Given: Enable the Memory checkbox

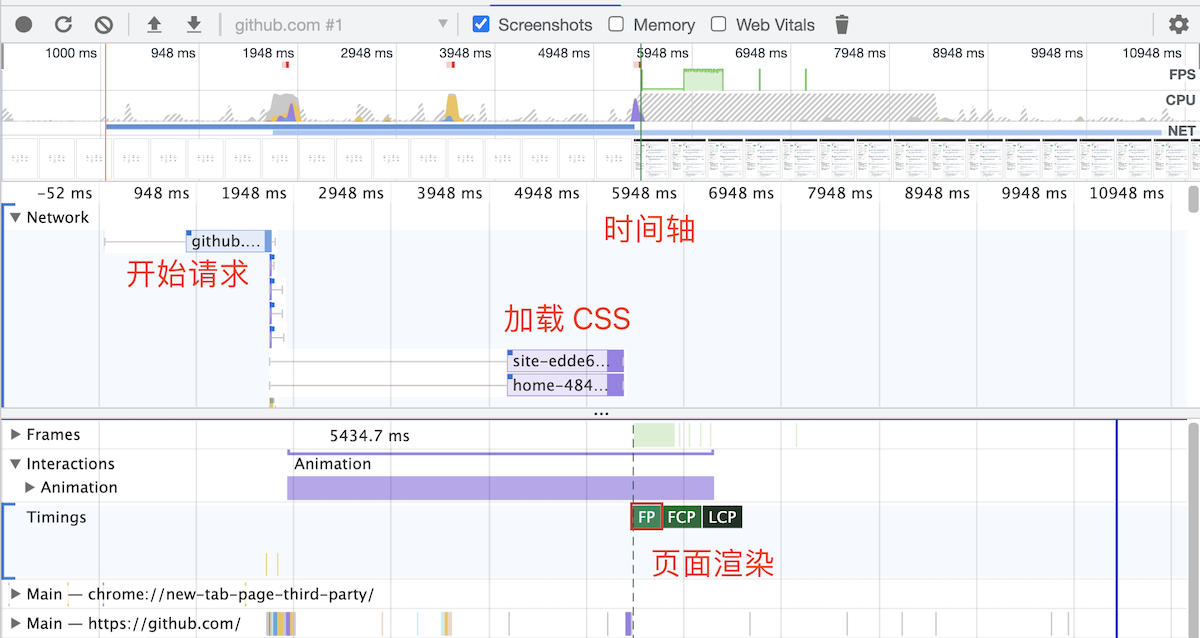Looking at the screenshot, I should 616,24.
